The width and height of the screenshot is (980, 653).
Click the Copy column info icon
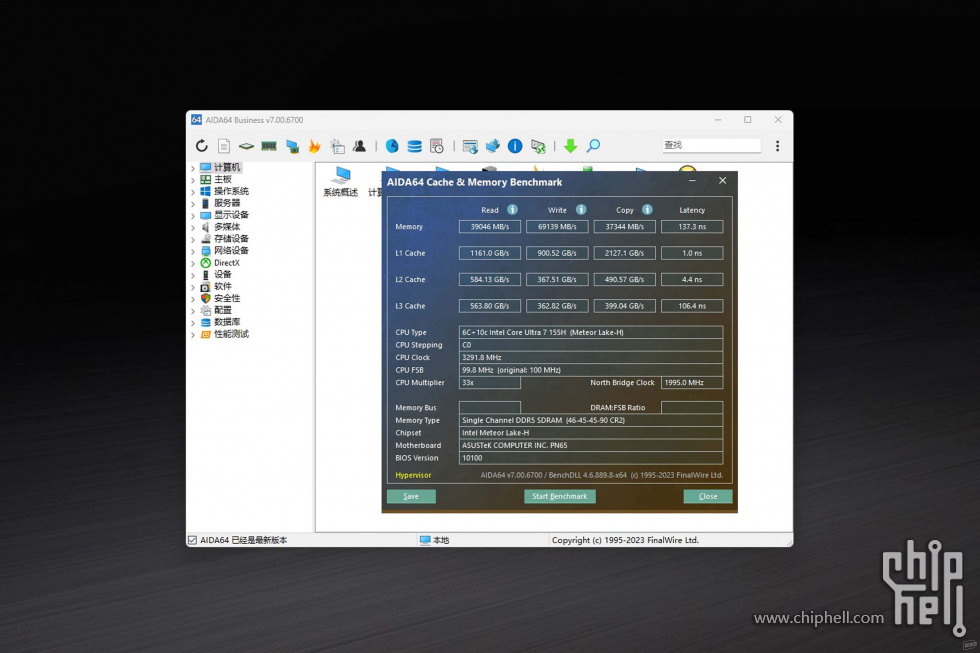click(x=648, y=210)
